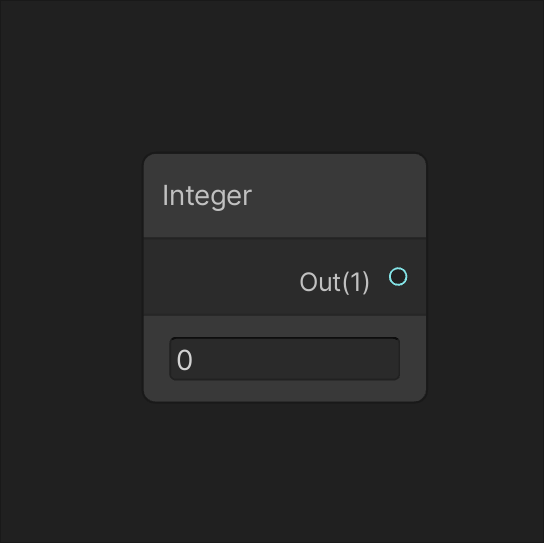Click the Out(1) port label
This screenshot has width=544, height=543.
point(334,282)
